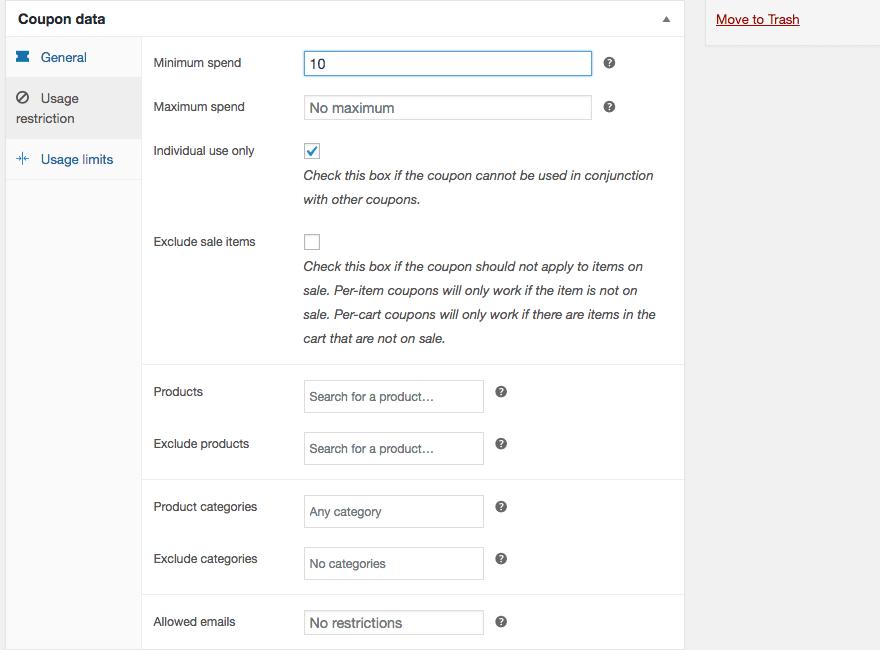Click the help icon next to Allowed emails

501,622
